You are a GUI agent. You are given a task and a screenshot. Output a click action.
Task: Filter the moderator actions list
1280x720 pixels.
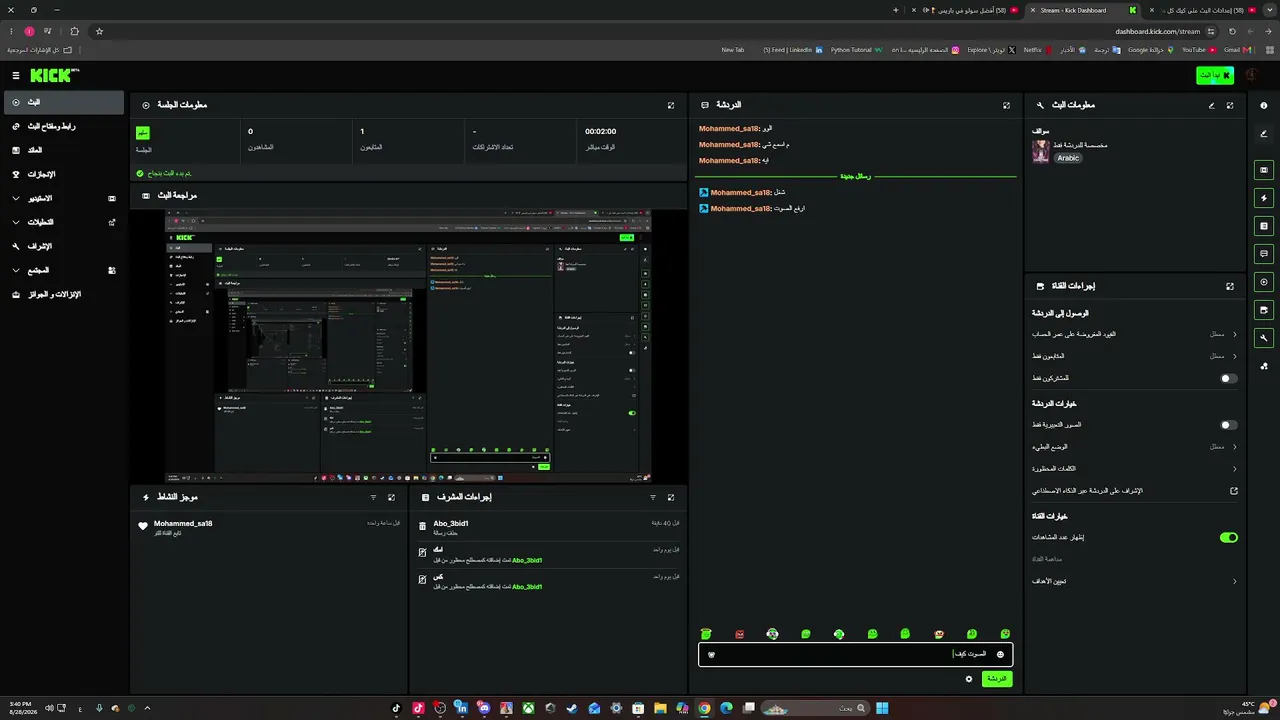653,497
